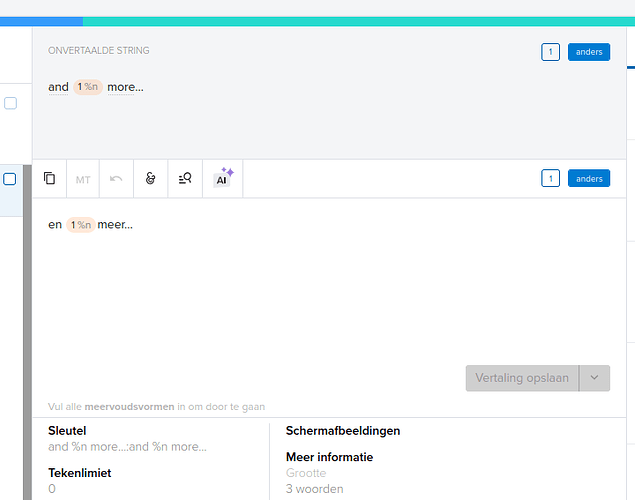Click the AI translation suggestion icon
The width and height of the screenshot is (635, 500).
pos(222,179)
